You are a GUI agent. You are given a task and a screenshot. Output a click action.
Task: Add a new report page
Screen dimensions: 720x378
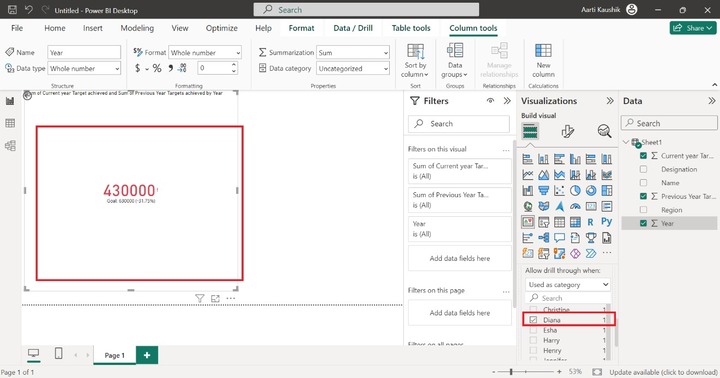point(147,355)
